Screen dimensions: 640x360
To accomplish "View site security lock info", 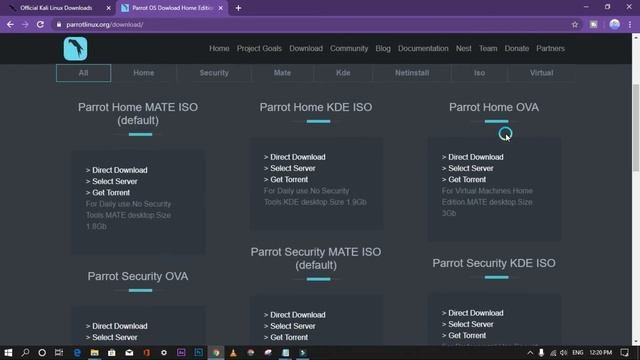I will point(59,24).
